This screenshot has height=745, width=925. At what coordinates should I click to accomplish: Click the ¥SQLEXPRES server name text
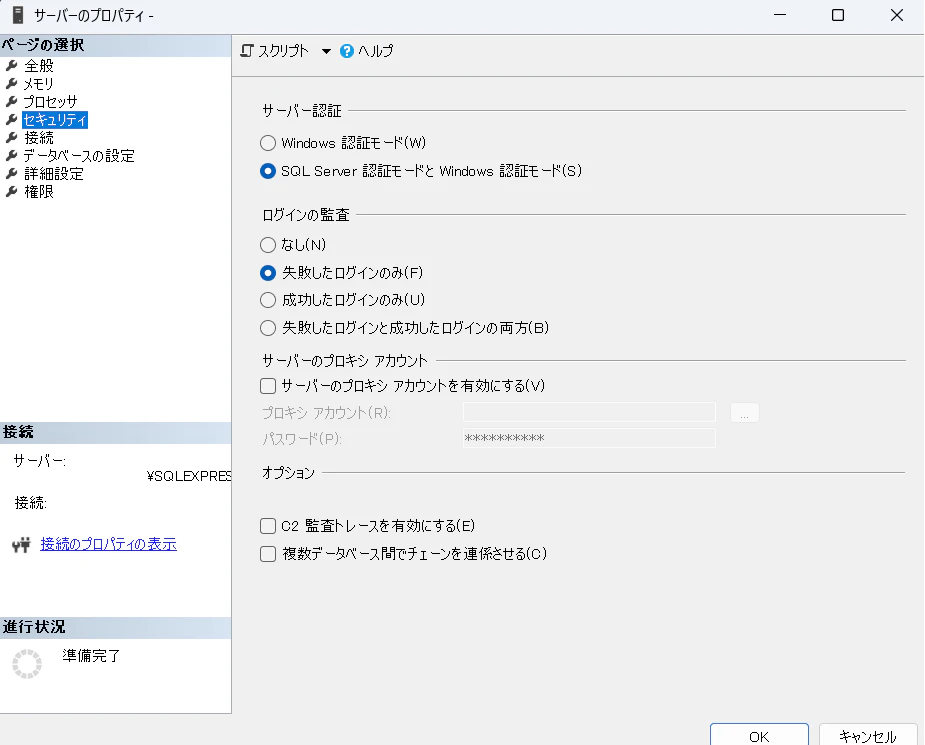click(189, 476)
